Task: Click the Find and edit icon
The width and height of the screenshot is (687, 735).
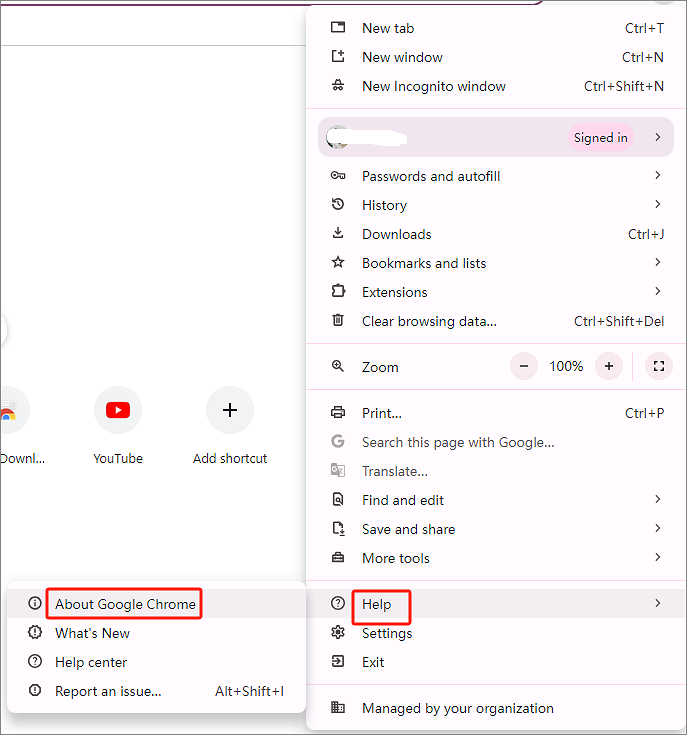Action: pyautogui.click(x=338, y=499)
